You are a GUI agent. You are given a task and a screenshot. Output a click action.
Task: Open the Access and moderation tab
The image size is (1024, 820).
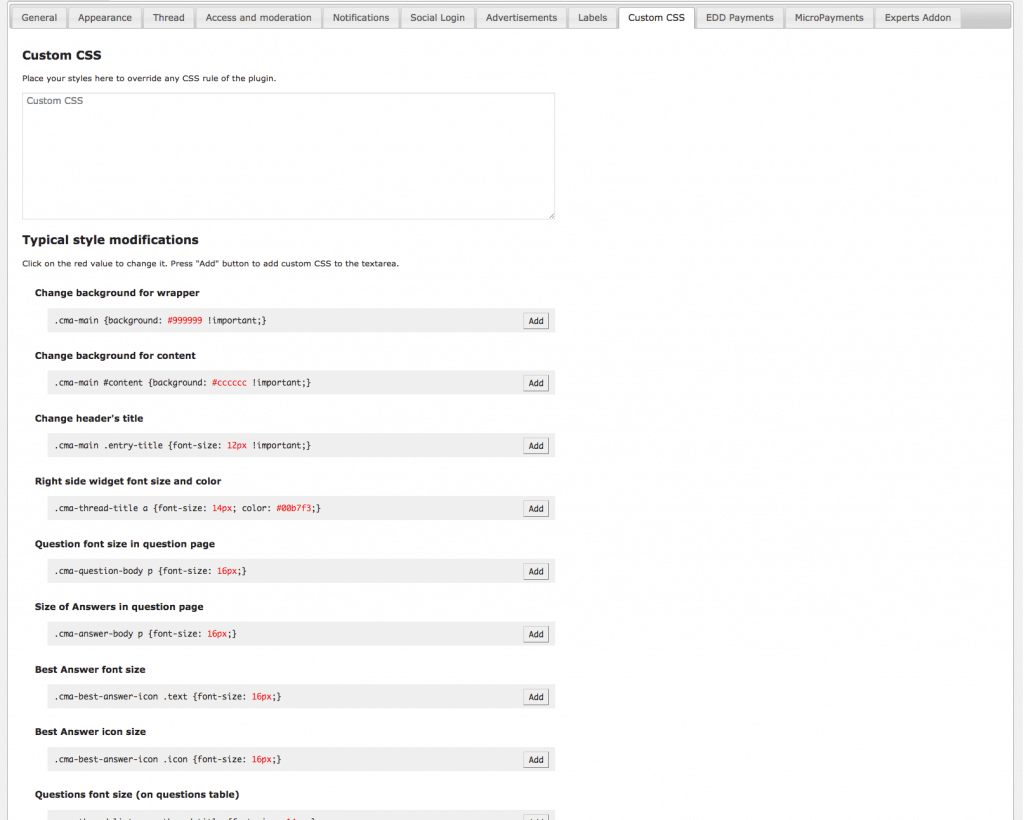(258, 17)
